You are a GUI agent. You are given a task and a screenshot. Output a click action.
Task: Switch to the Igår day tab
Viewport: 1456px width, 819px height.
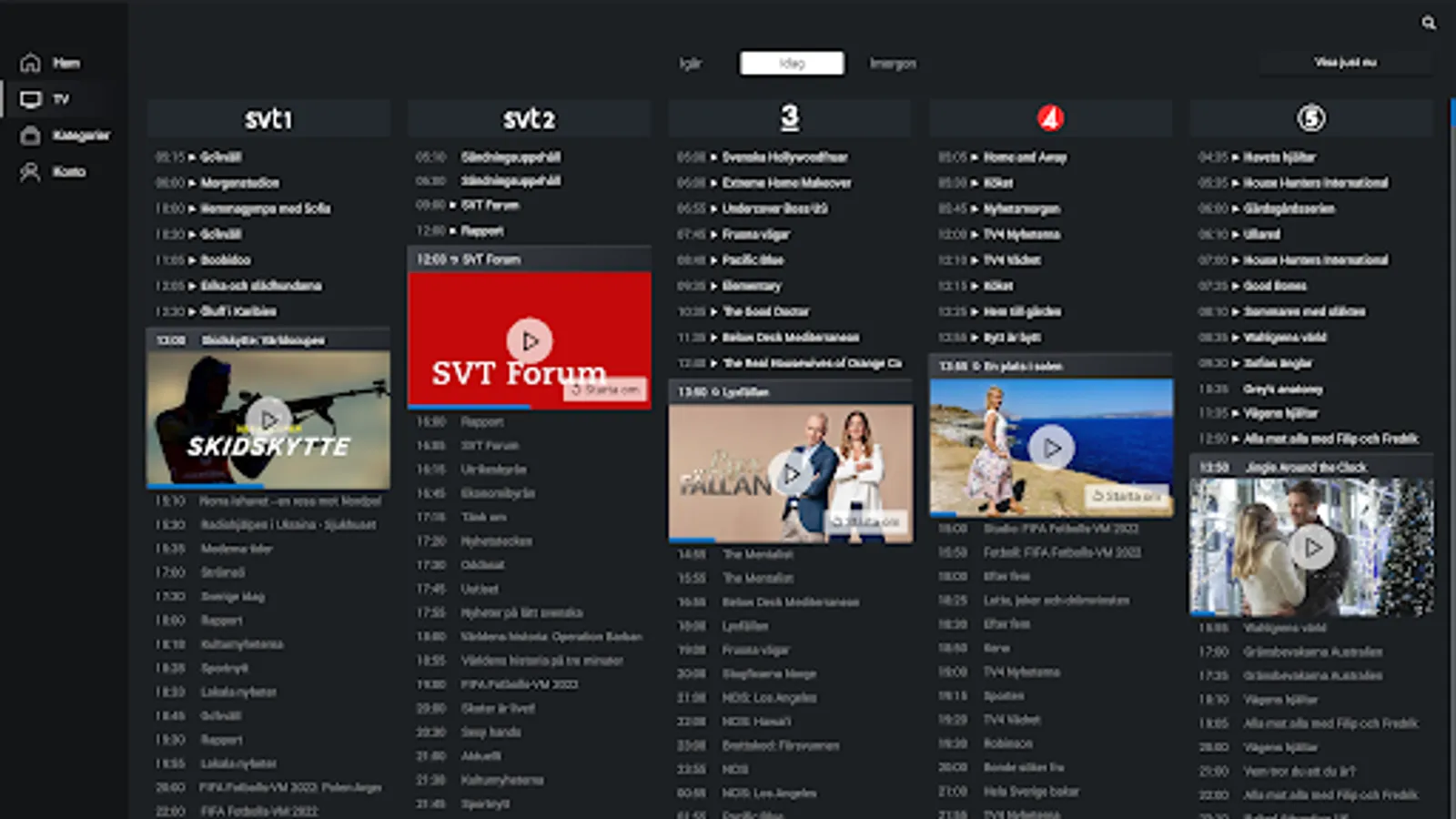[x=691, y=63]
